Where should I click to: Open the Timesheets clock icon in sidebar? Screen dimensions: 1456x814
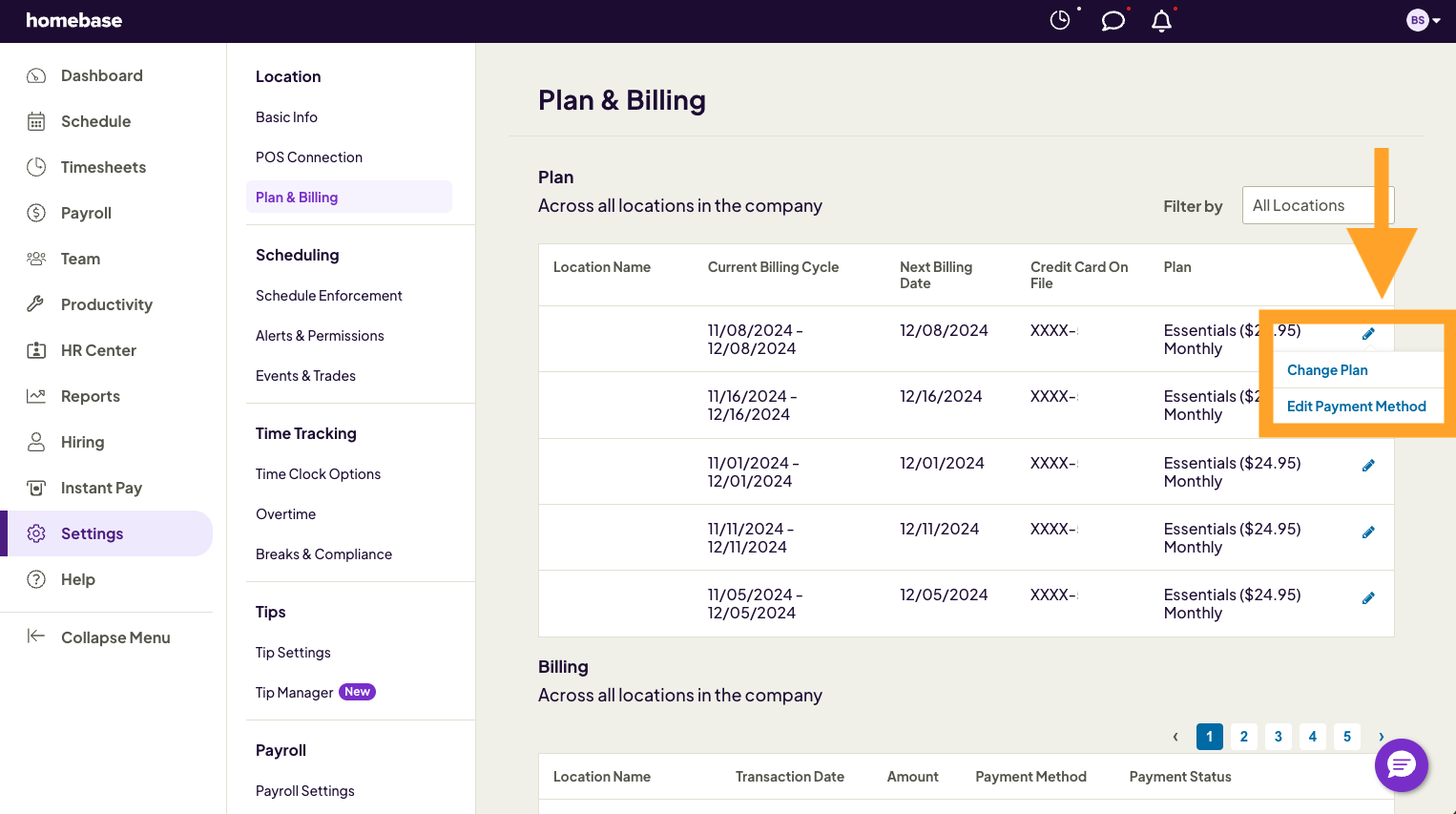(36, 167)
